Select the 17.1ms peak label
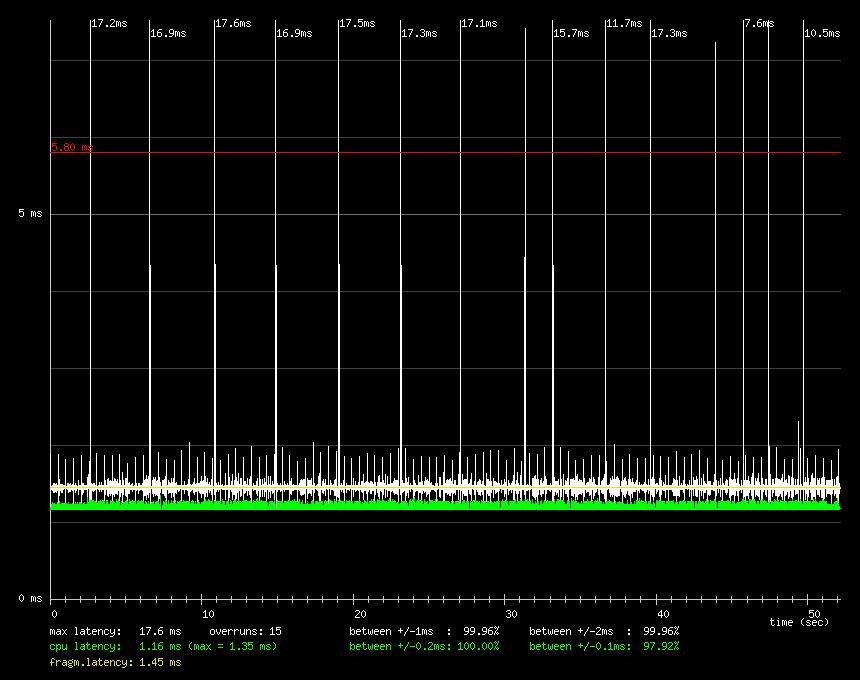Screen dimensions: 860x680 pyautogui.click(x=479, y=23)
